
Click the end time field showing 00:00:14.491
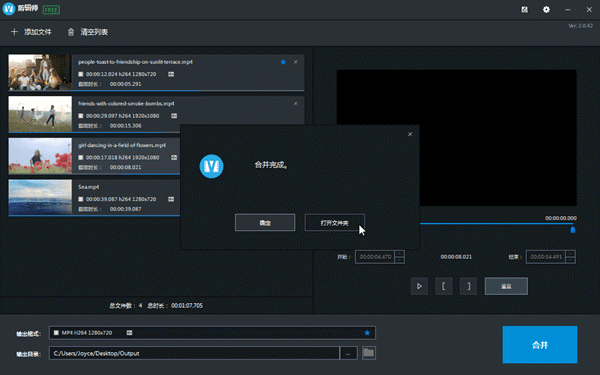[546, 257]
